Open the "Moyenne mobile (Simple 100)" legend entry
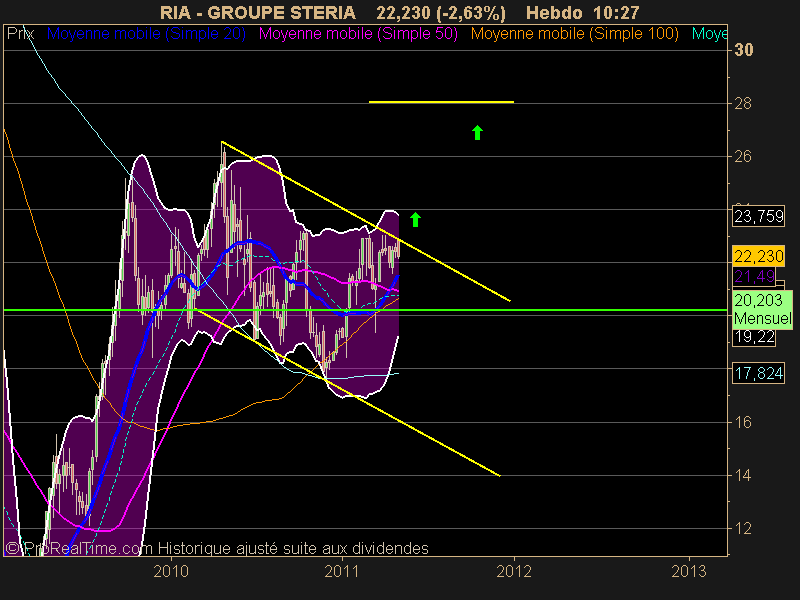800x600 pixels. tap(574, 34)
